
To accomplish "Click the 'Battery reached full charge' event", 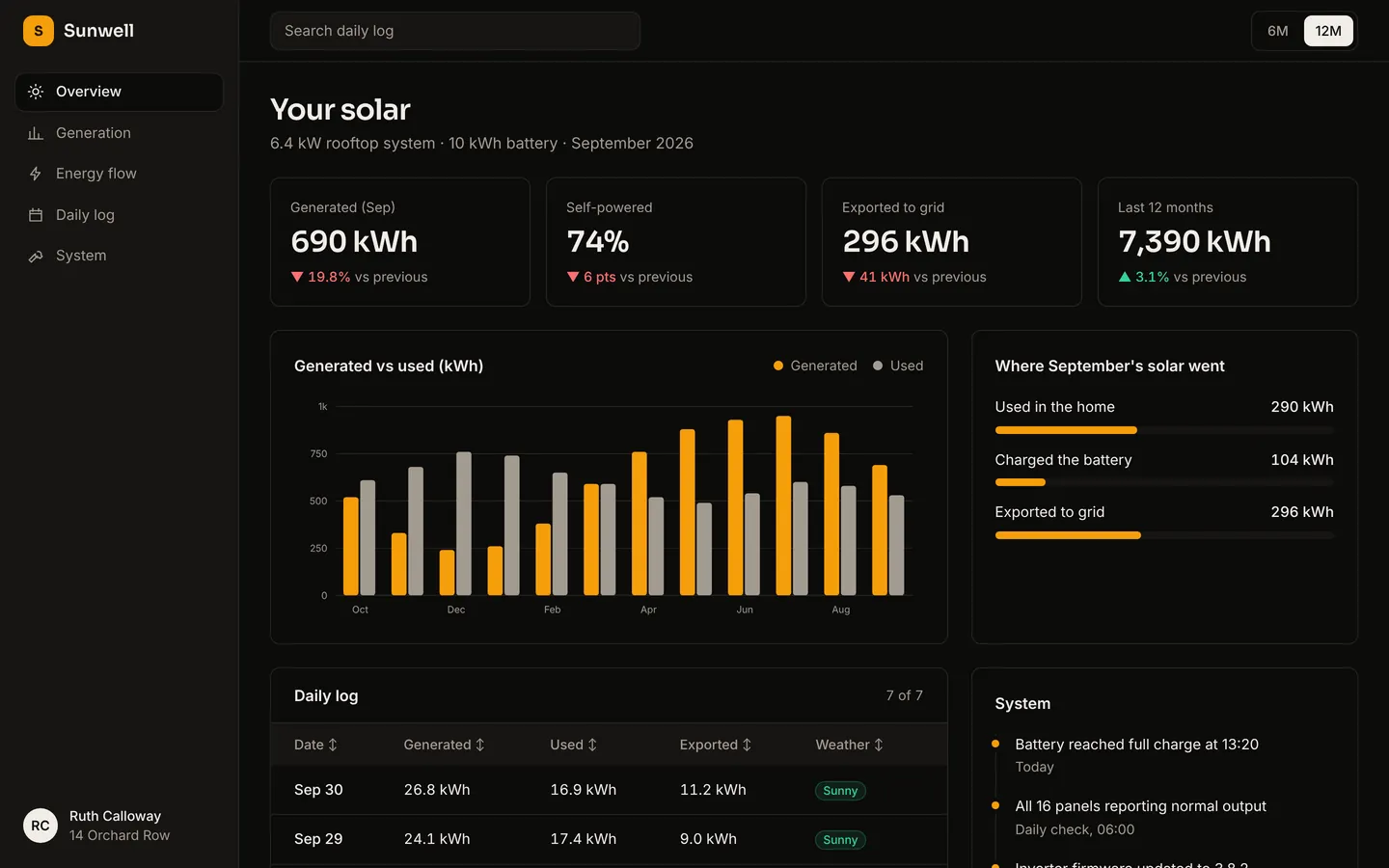I will point(1136,745).
